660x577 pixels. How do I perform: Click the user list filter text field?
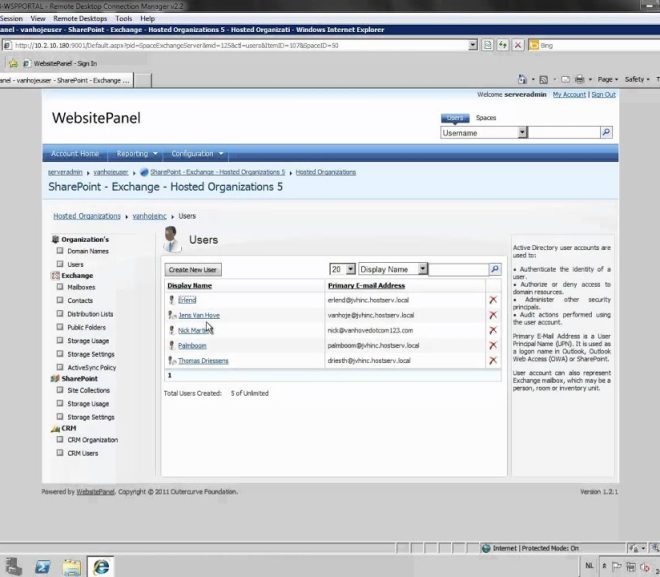(x=458, y=269)
